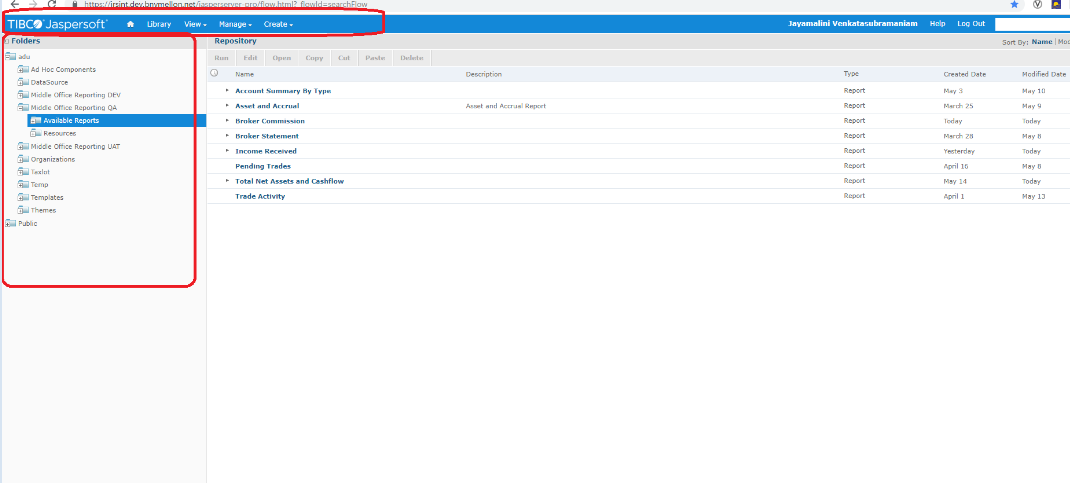Sort the repository by Name
1070x483 pixels.
coord(1041,42)
